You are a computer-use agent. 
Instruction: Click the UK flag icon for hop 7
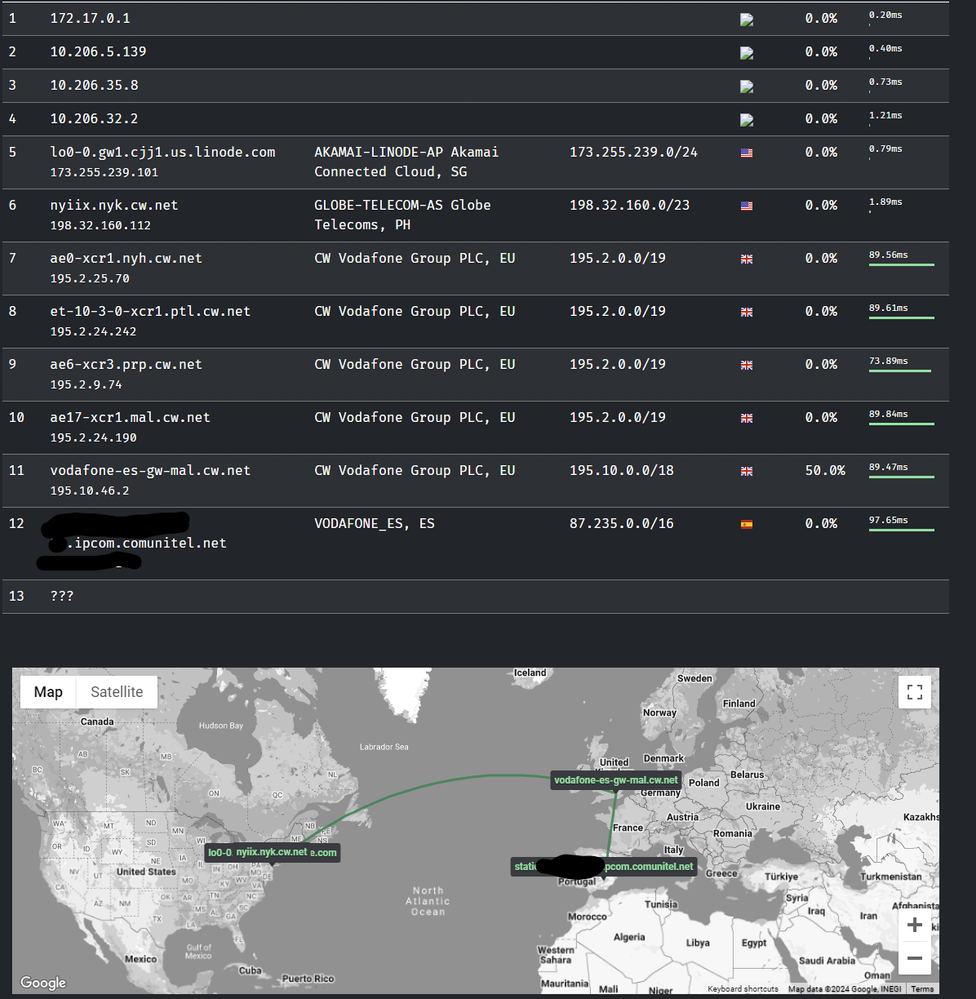click(746, 259)
